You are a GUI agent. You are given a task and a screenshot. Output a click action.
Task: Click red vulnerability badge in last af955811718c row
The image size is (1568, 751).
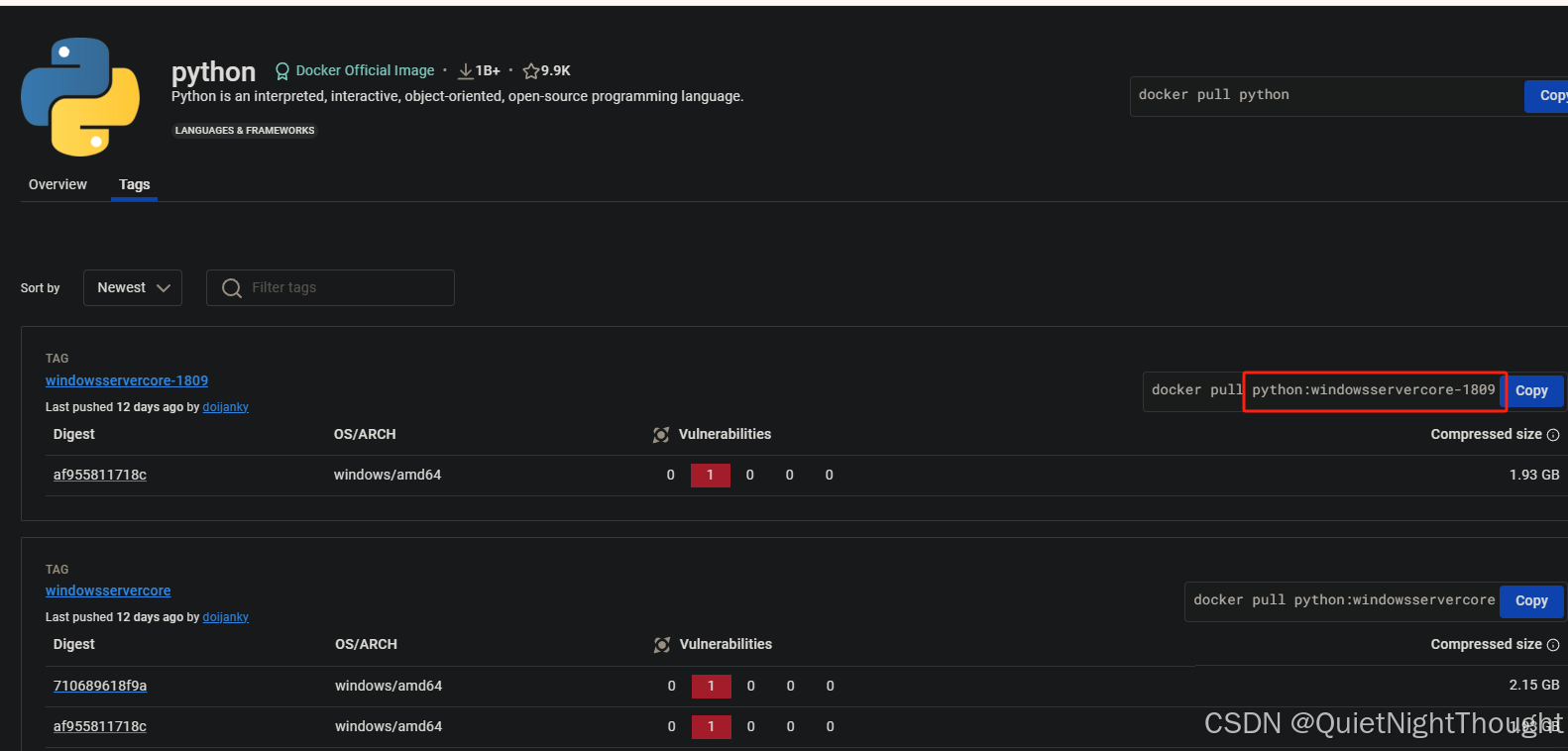[x=712, y=726]
